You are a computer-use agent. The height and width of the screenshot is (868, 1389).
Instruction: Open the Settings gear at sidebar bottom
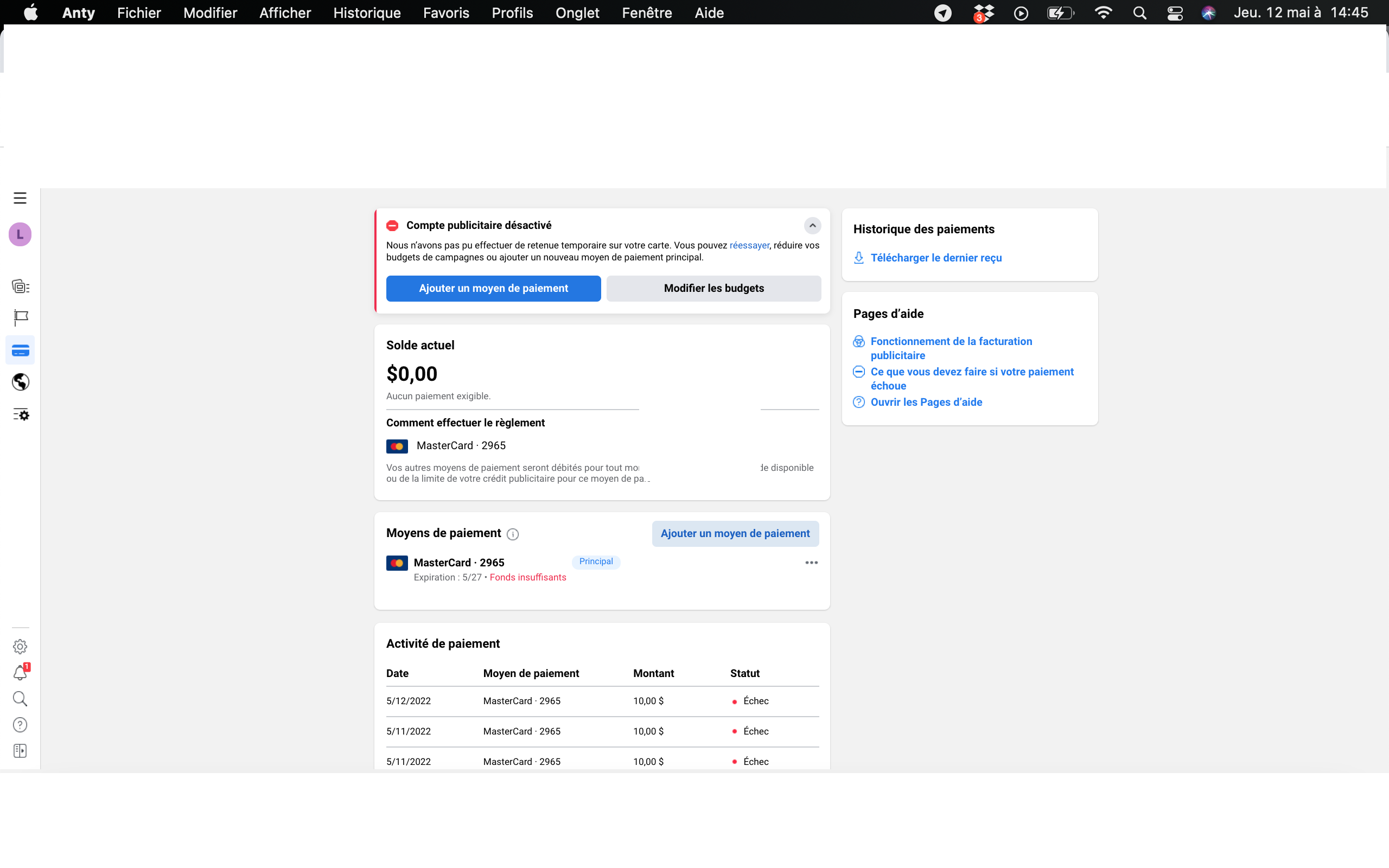pyautogui.click(x=20, y=647)
